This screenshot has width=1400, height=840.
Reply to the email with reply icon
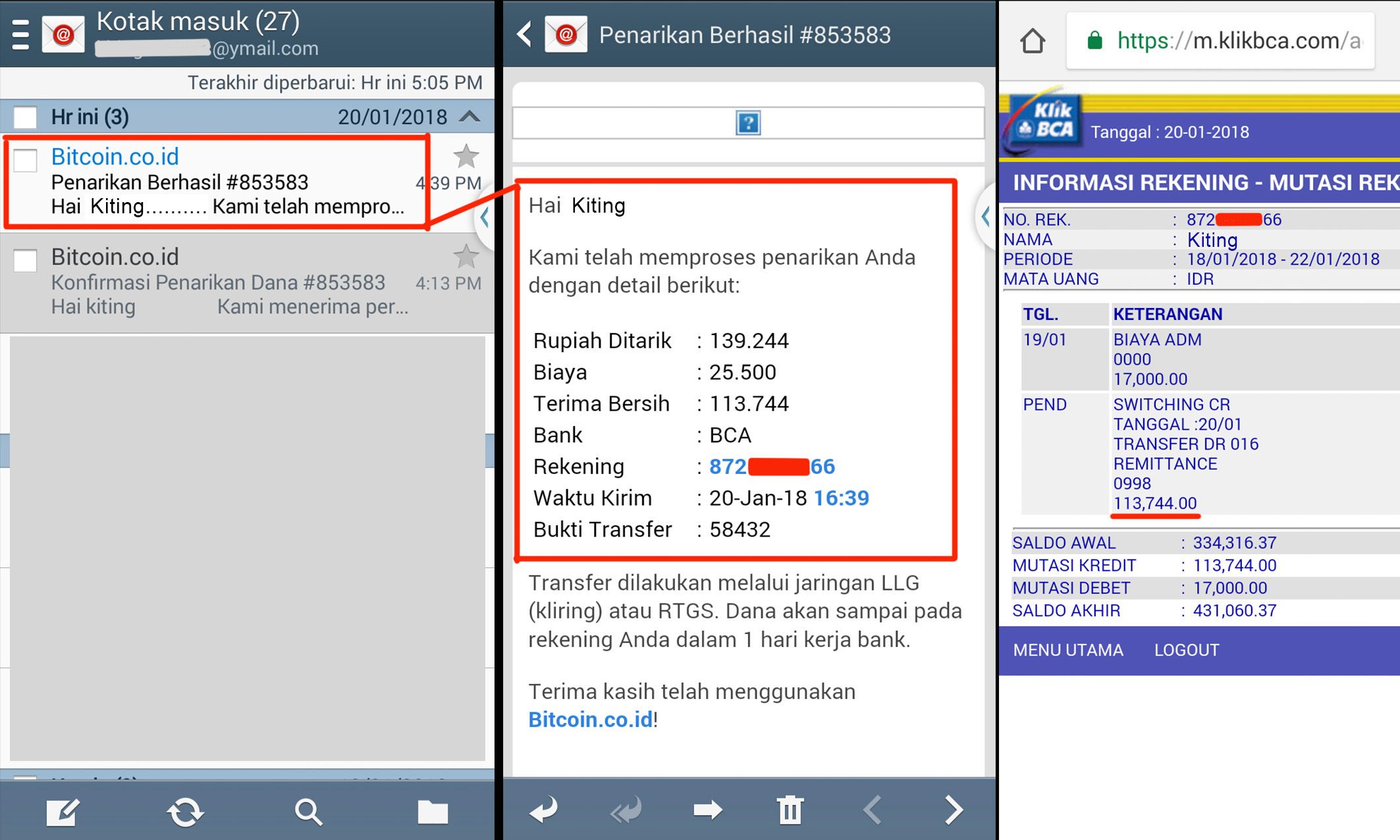pyautogui.click(x=543, y=810)
